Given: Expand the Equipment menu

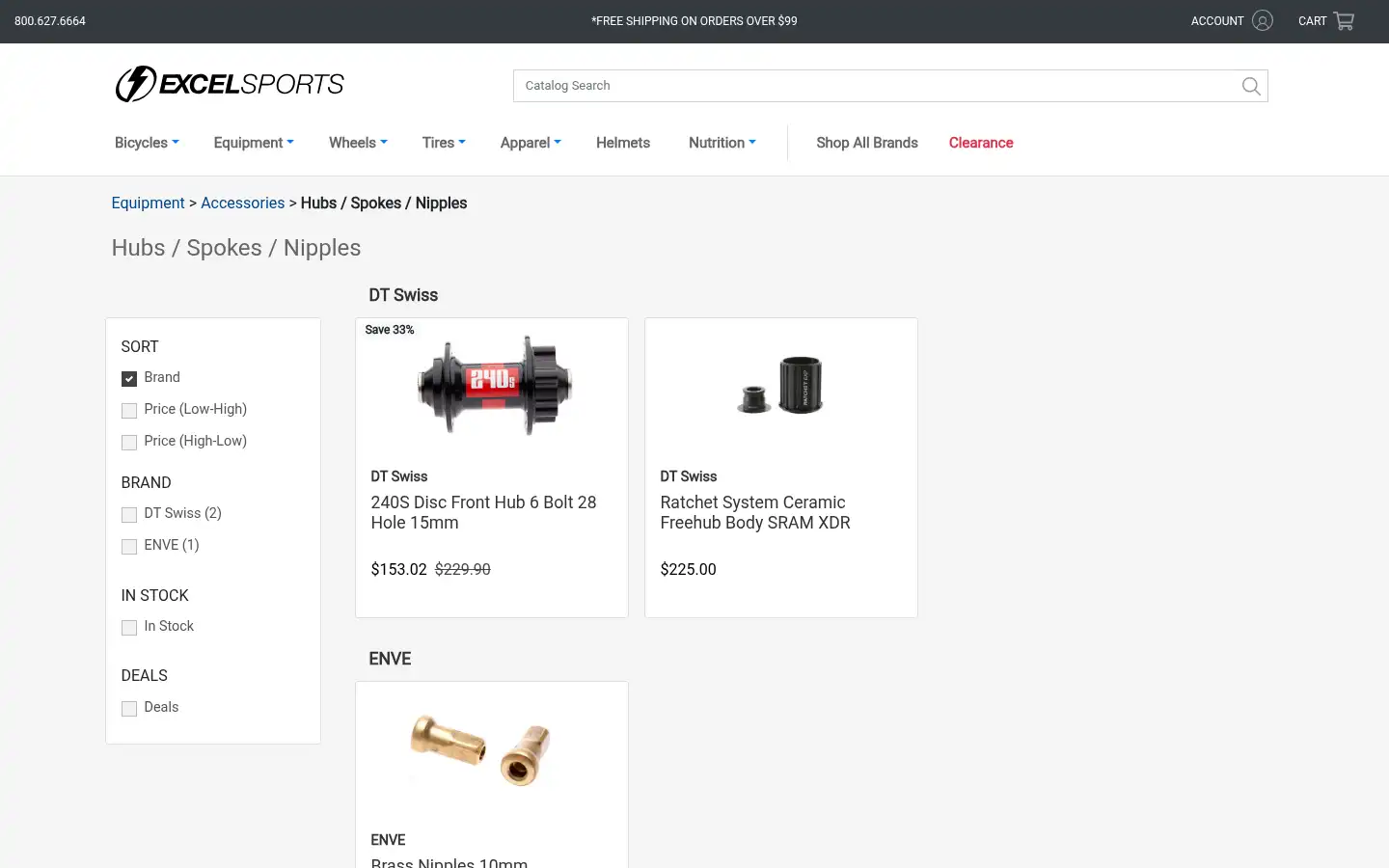Looking at the screenshot, I should click(x=254, y=143).
